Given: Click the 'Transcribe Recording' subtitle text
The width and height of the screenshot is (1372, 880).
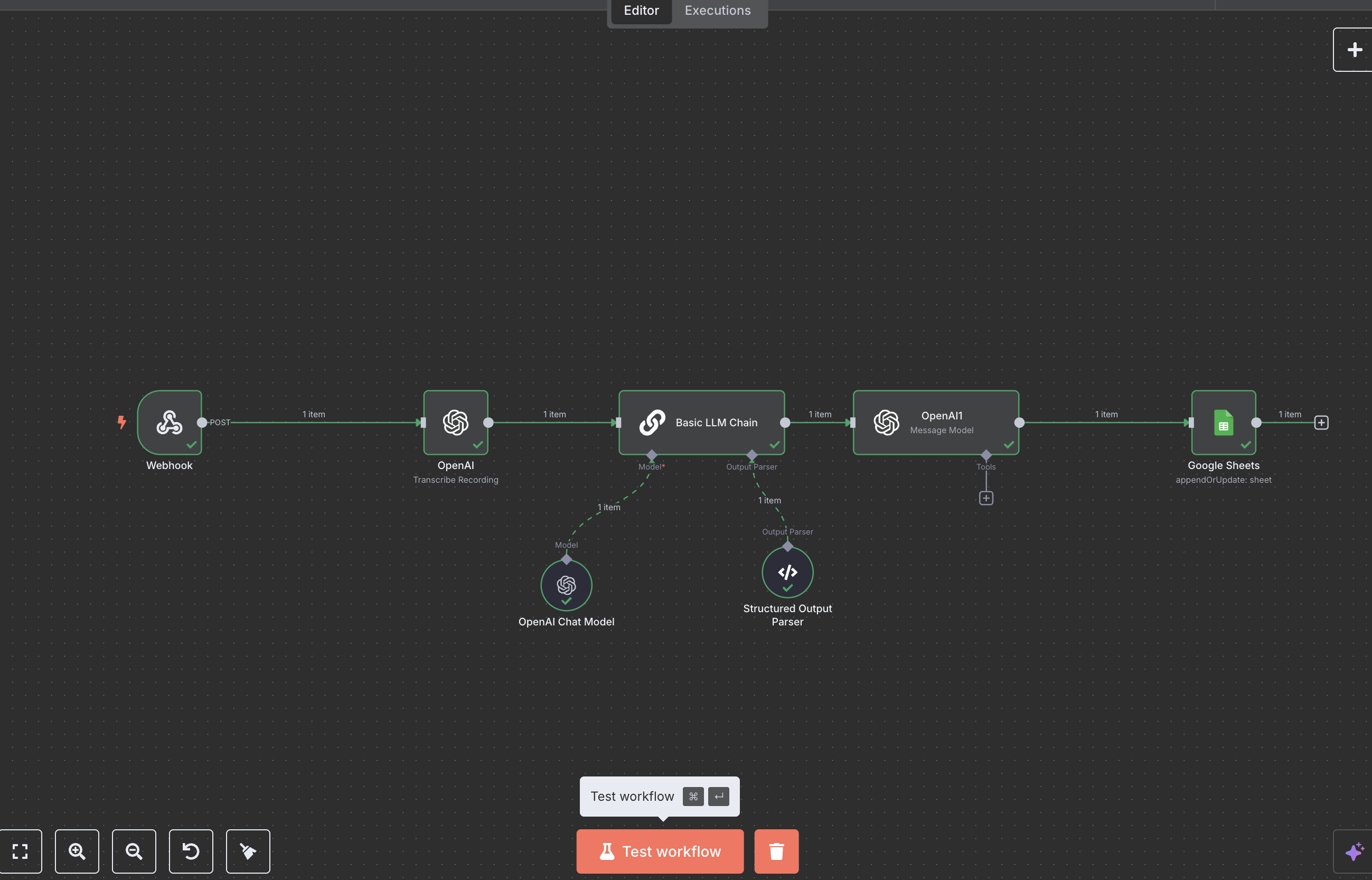Looking at the screenshot, I should point(455,480).
